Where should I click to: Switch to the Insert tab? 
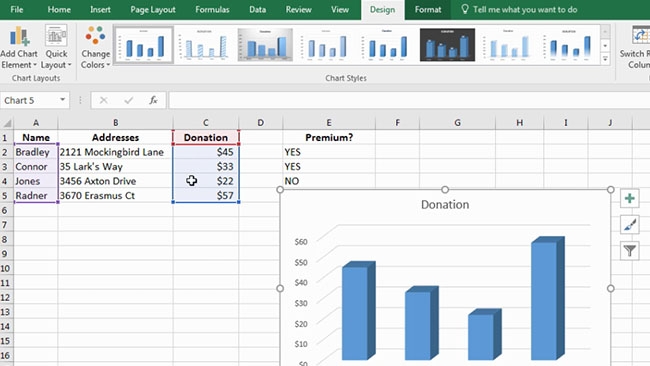pos(100,10)
